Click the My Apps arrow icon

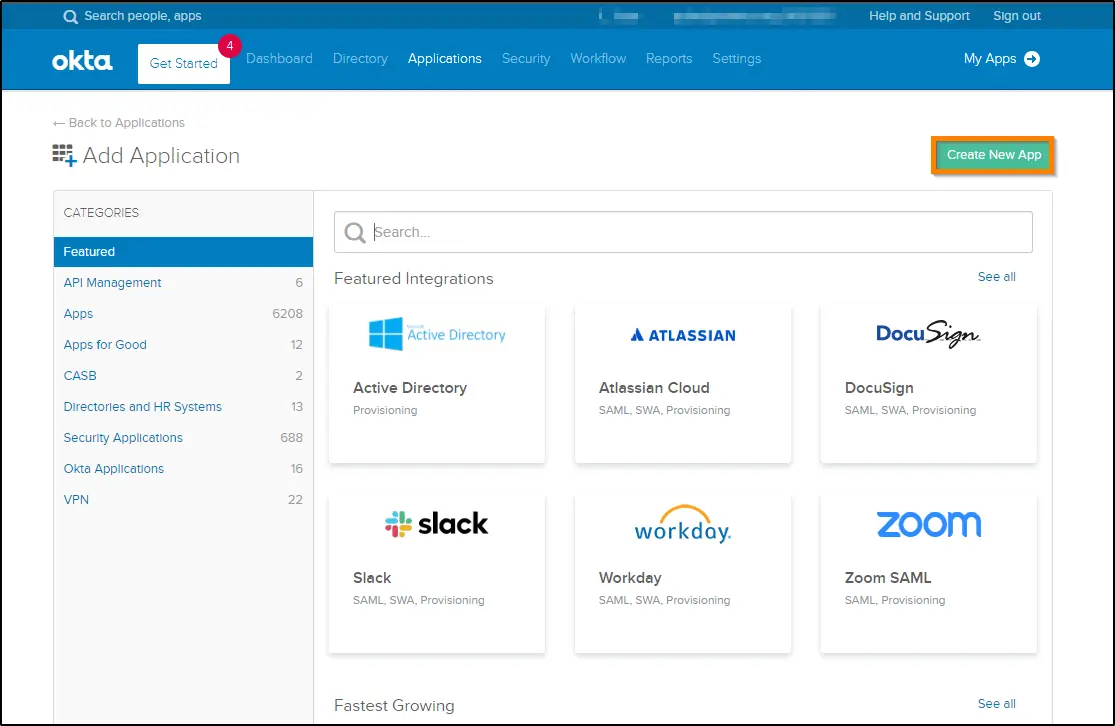pos(1032,59)
